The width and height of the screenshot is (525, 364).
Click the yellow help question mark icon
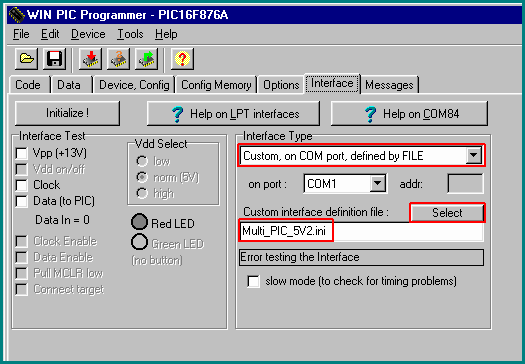[182, 59]
